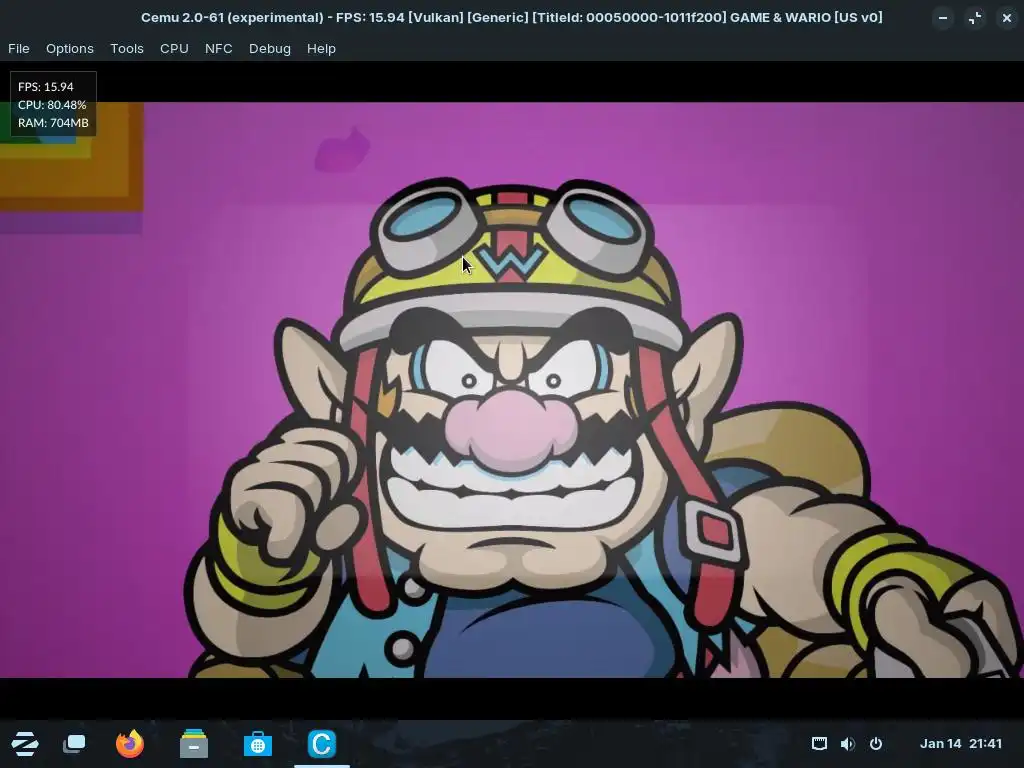This screenshot has height=768, width=1024.
Task: Select the Cemu taskbar icon
Action: [321, 744]
